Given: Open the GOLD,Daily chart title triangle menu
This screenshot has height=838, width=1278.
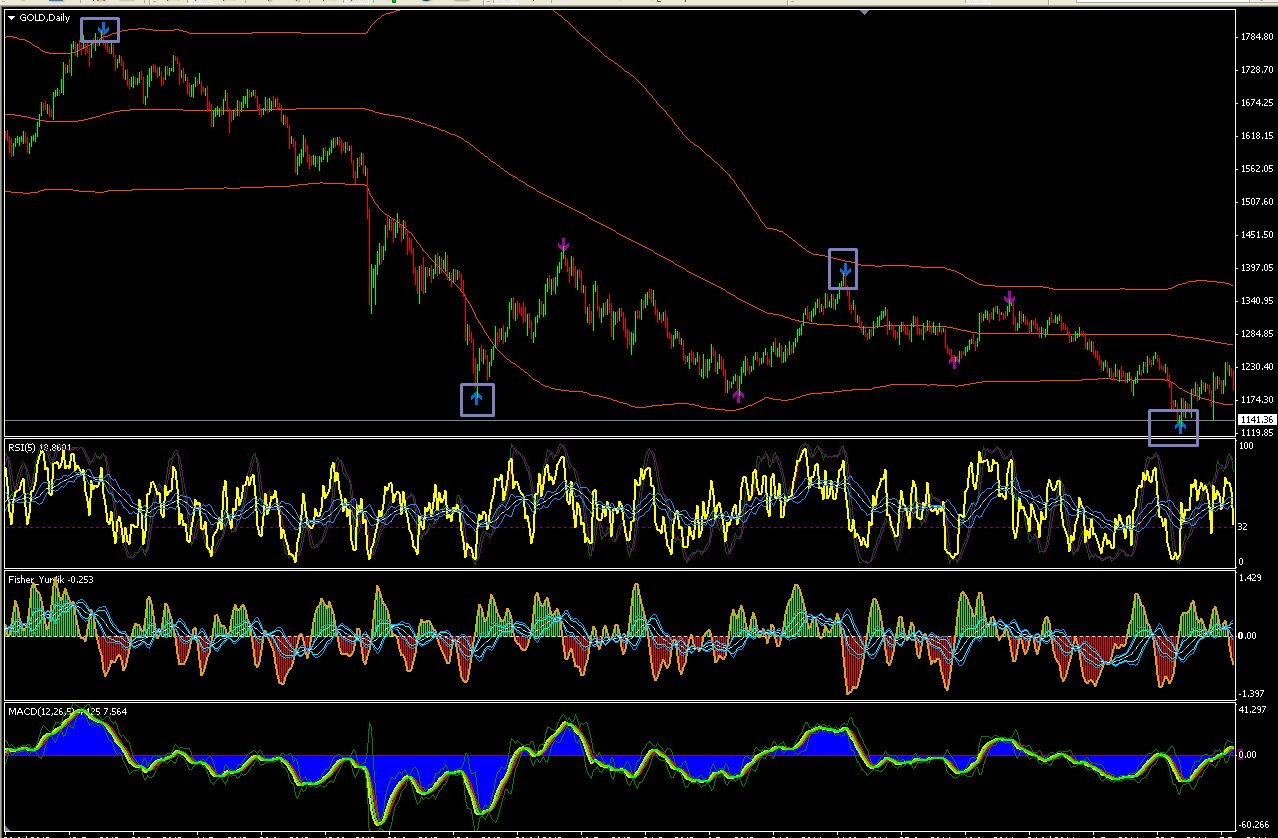Looking at the screenshot, I should pyautogui.click(x=11, y=17).
